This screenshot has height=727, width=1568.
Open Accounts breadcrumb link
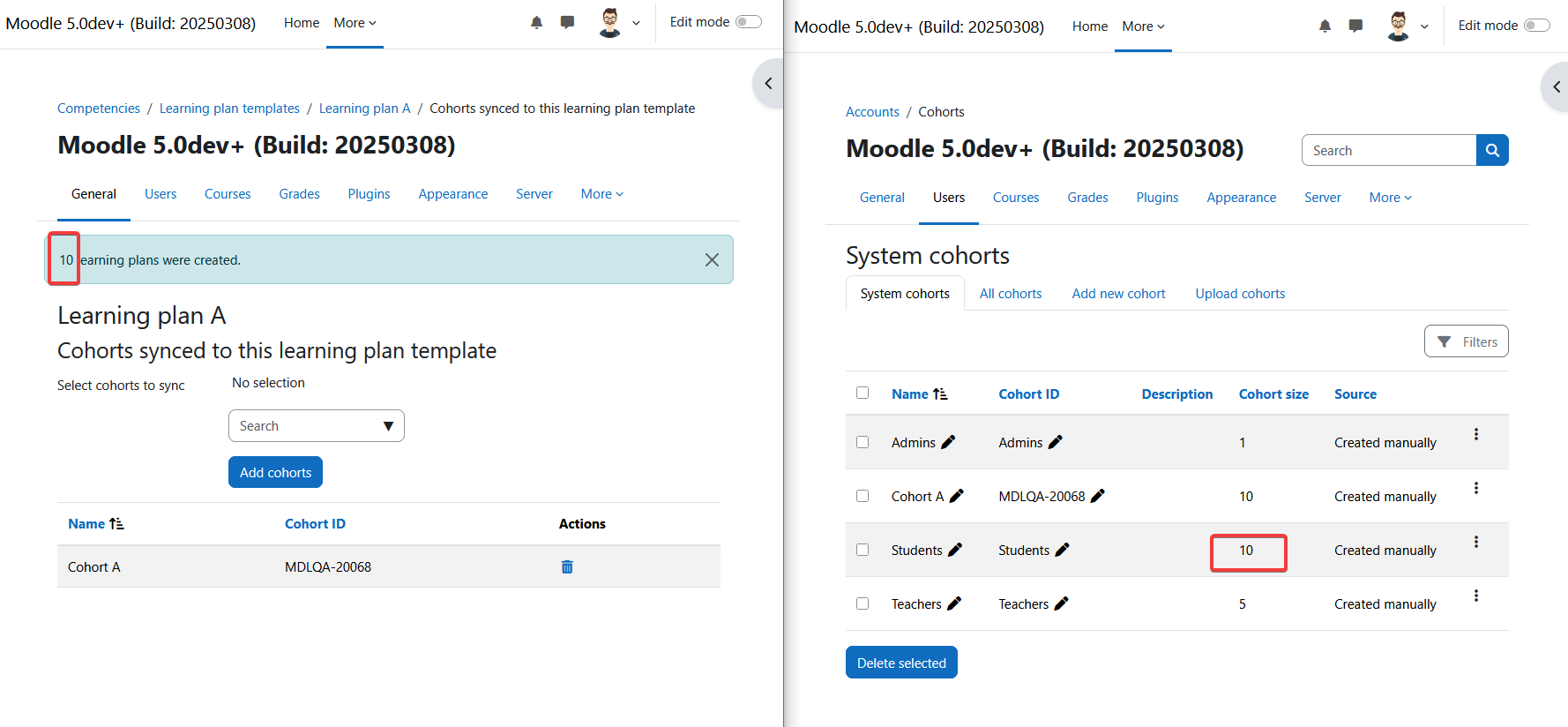872,112
